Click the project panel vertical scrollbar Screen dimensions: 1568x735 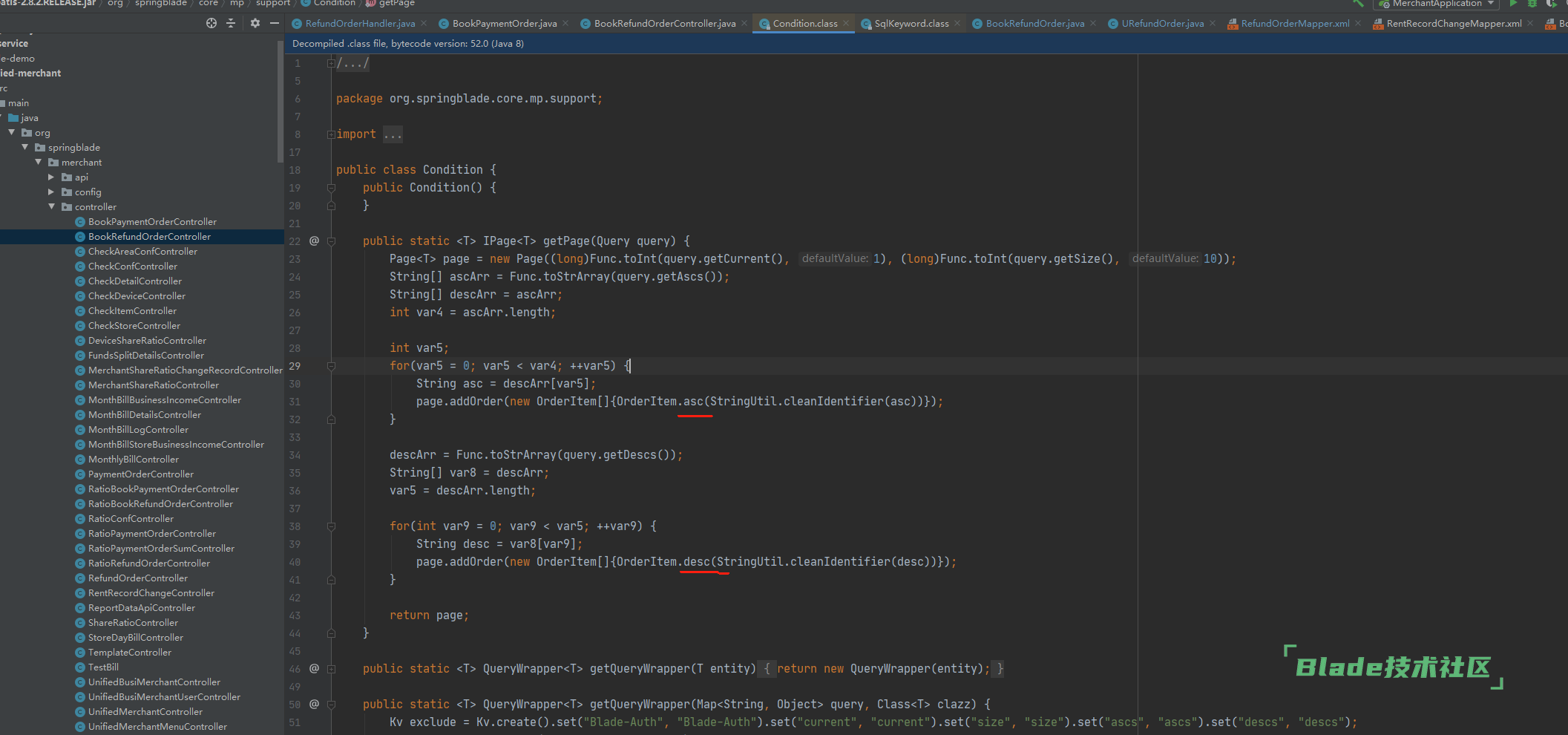[x=280, y=100]
